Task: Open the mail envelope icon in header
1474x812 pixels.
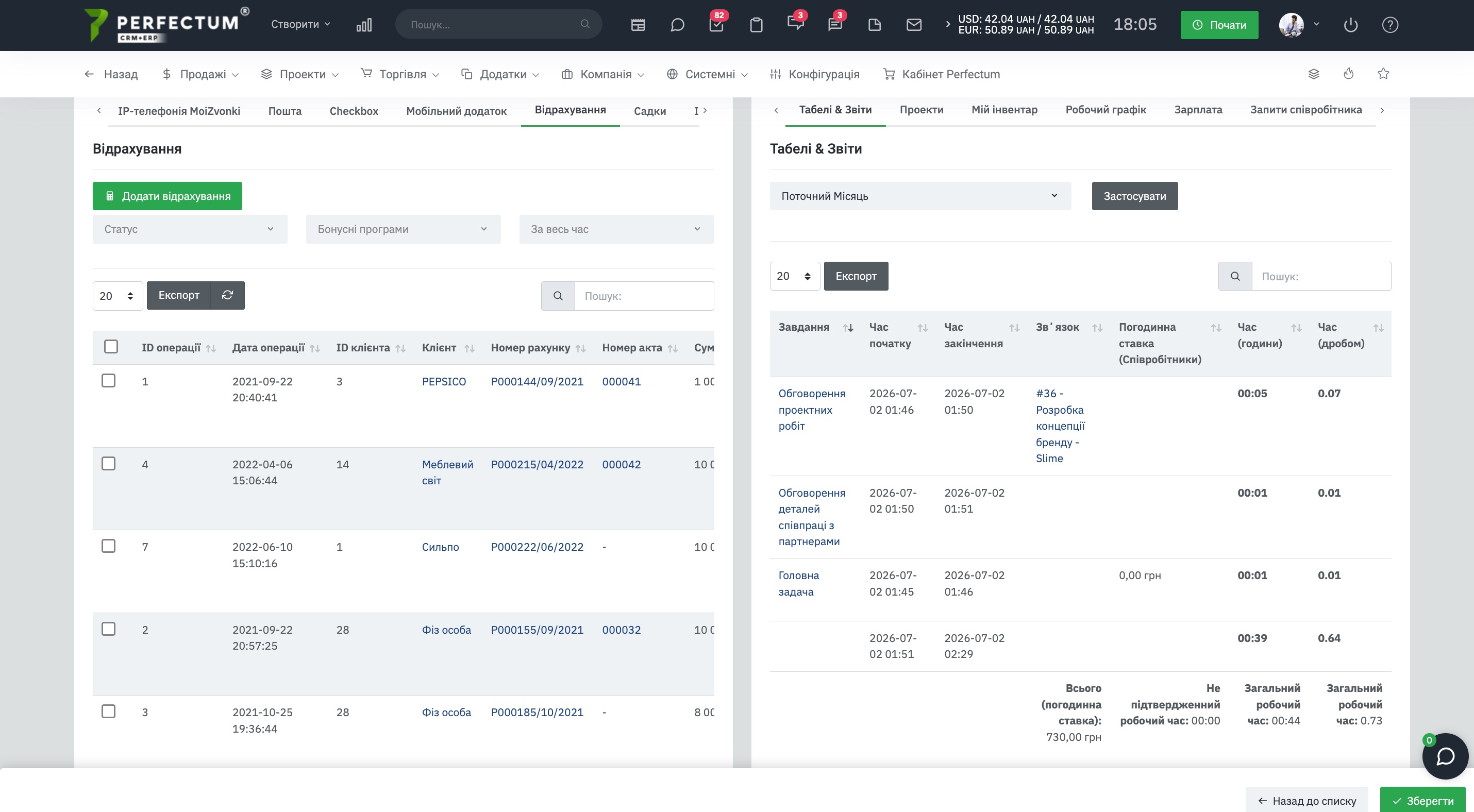Action: 914,25
